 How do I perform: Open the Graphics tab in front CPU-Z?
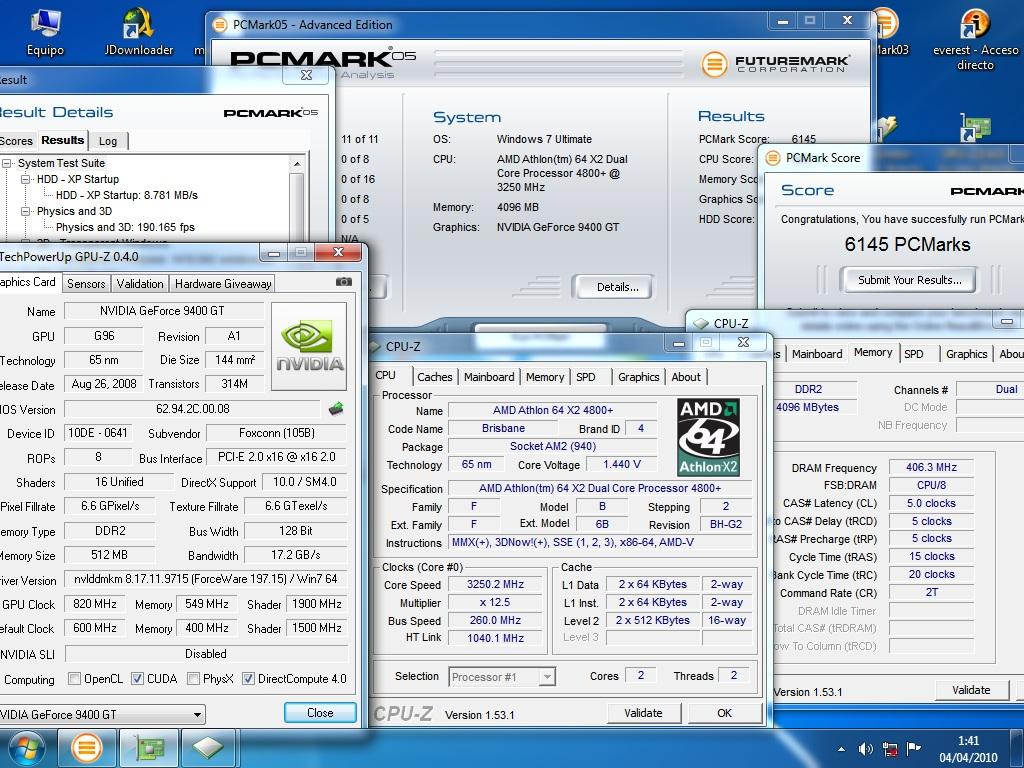(x=639, y=377)
